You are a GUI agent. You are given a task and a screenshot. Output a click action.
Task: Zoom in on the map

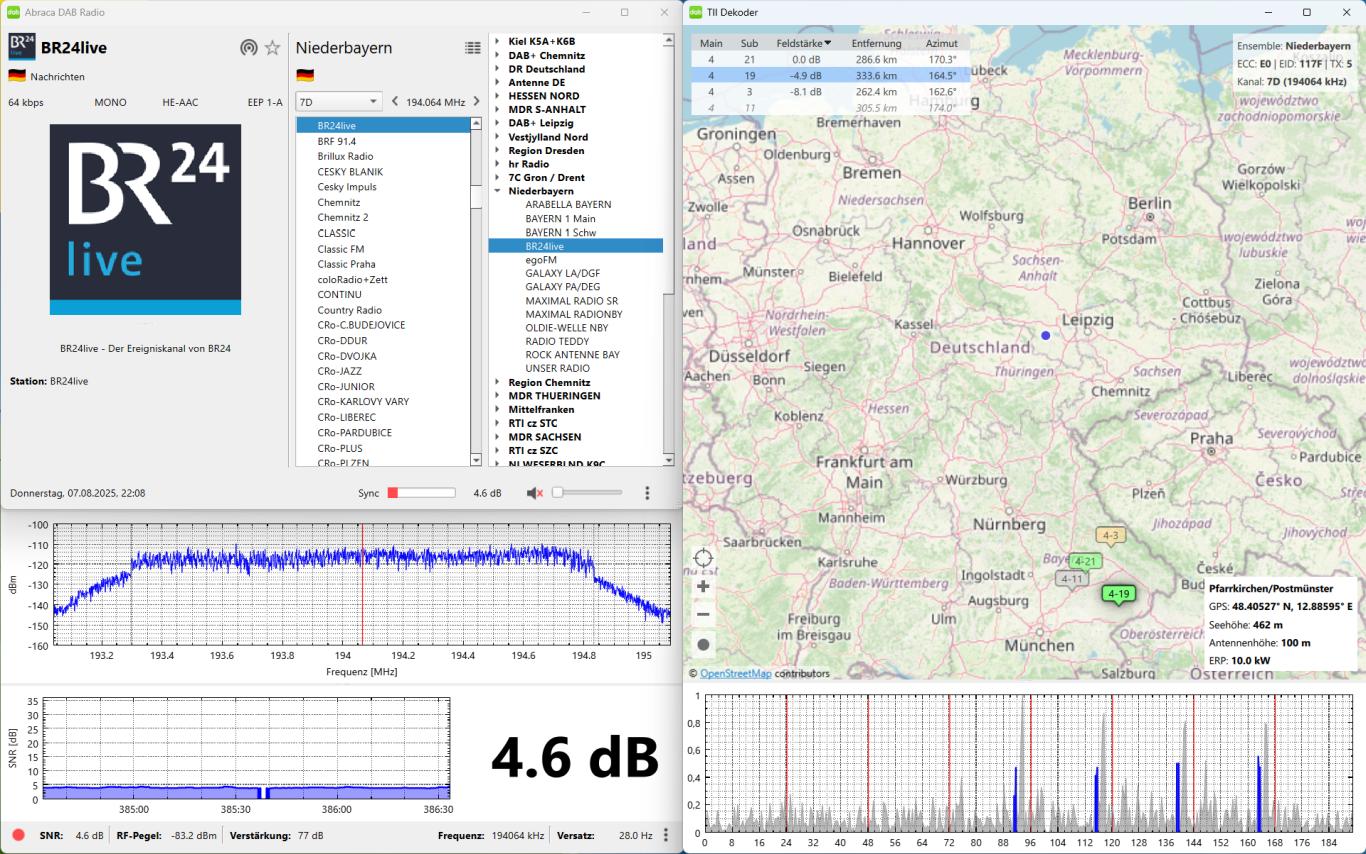[x=703, y=587]
